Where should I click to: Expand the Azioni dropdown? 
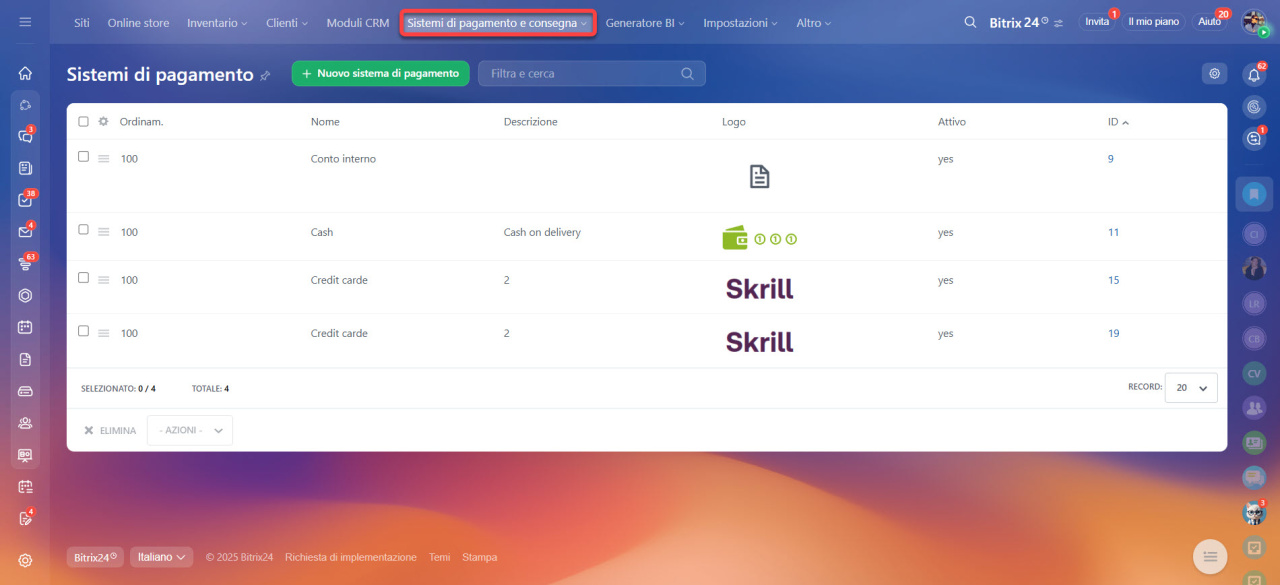(x=190, y=430)
